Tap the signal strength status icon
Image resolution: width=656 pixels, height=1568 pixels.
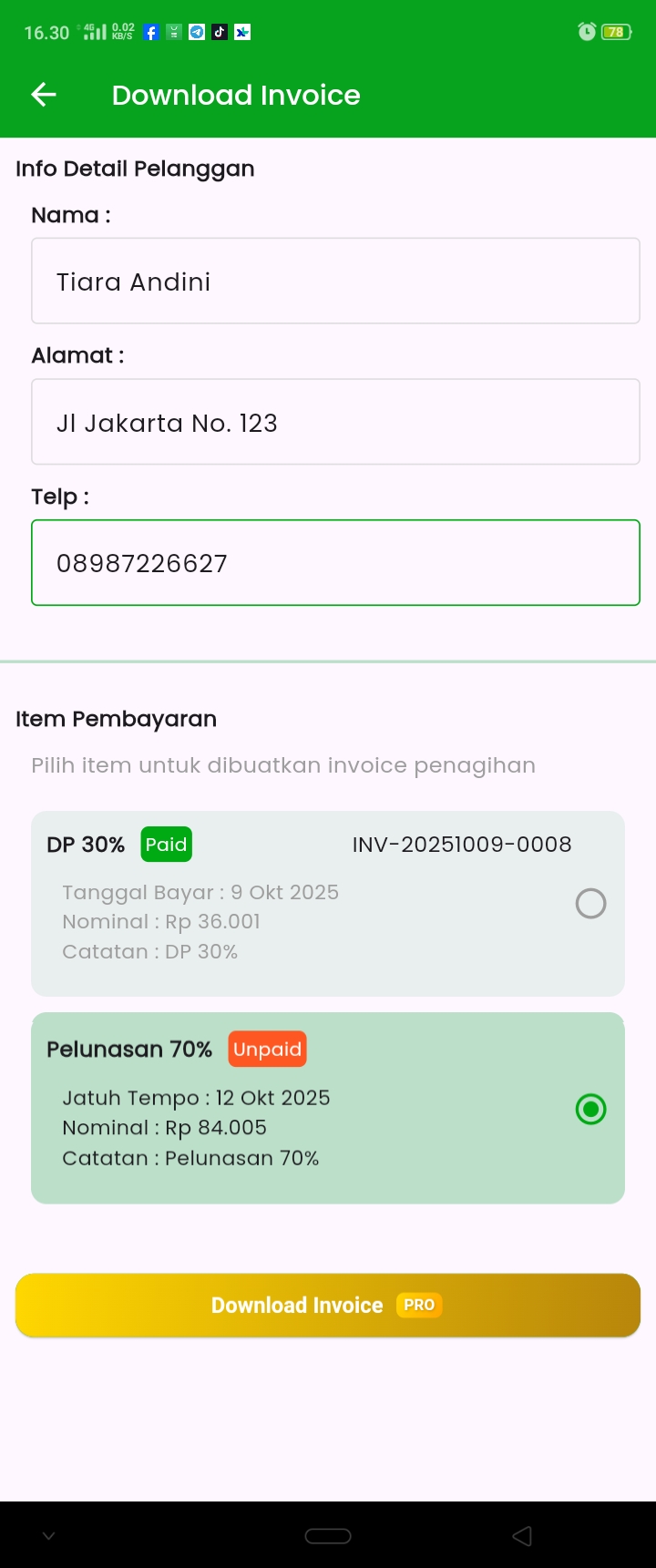tap(96, 33)
